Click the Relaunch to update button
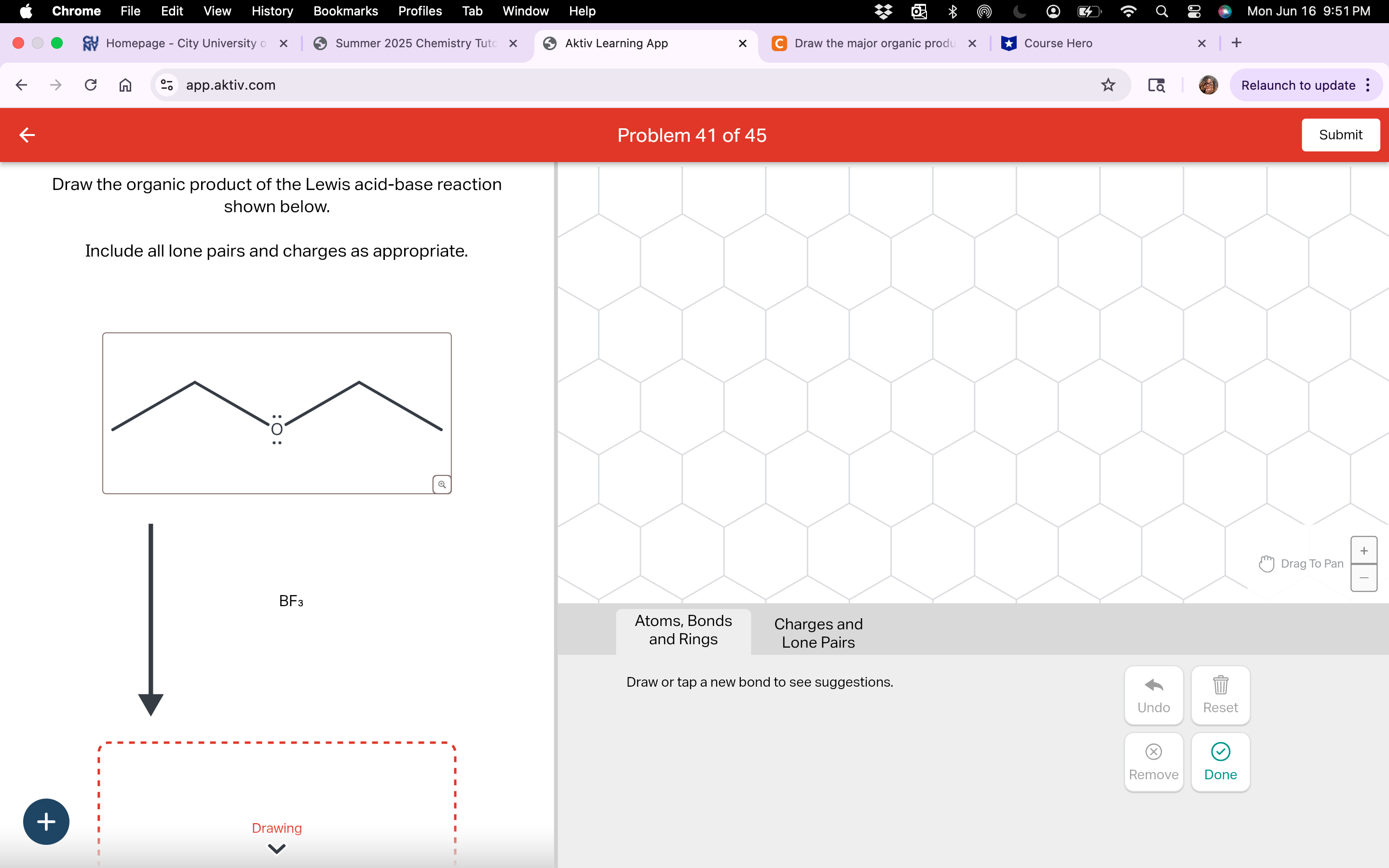The width and height of the screenshot is (1389, 868). [x=1299, y=84]
